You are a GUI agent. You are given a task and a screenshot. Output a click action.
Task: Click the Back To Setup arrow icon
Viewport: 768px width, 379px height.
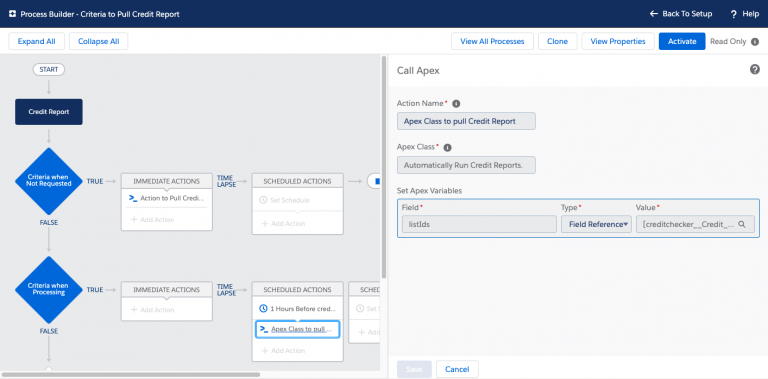653,14
